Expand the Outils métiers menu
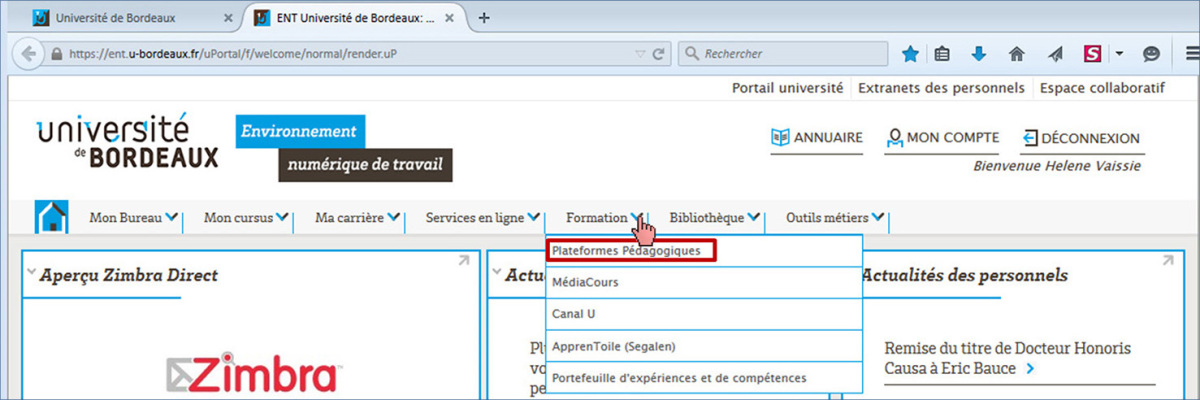This screenshot has height=400, width=1200. pyautogui.click(x=834, y=217)
